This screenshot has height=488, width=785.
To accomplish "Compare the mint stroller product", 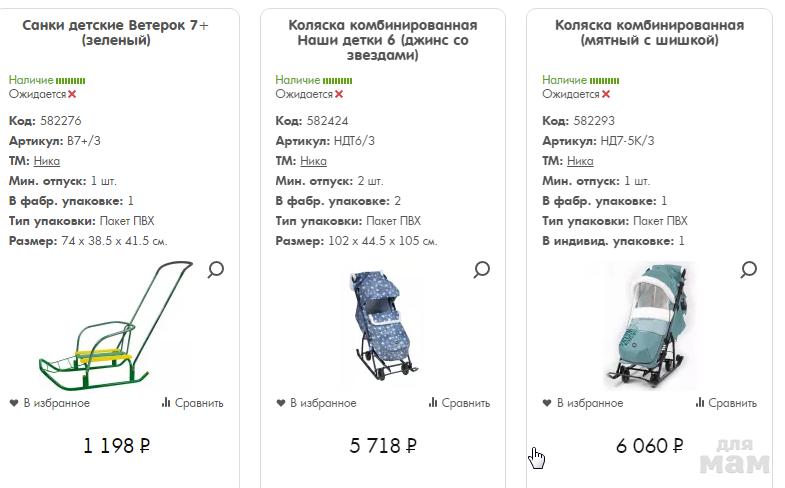I will [726, 403].
